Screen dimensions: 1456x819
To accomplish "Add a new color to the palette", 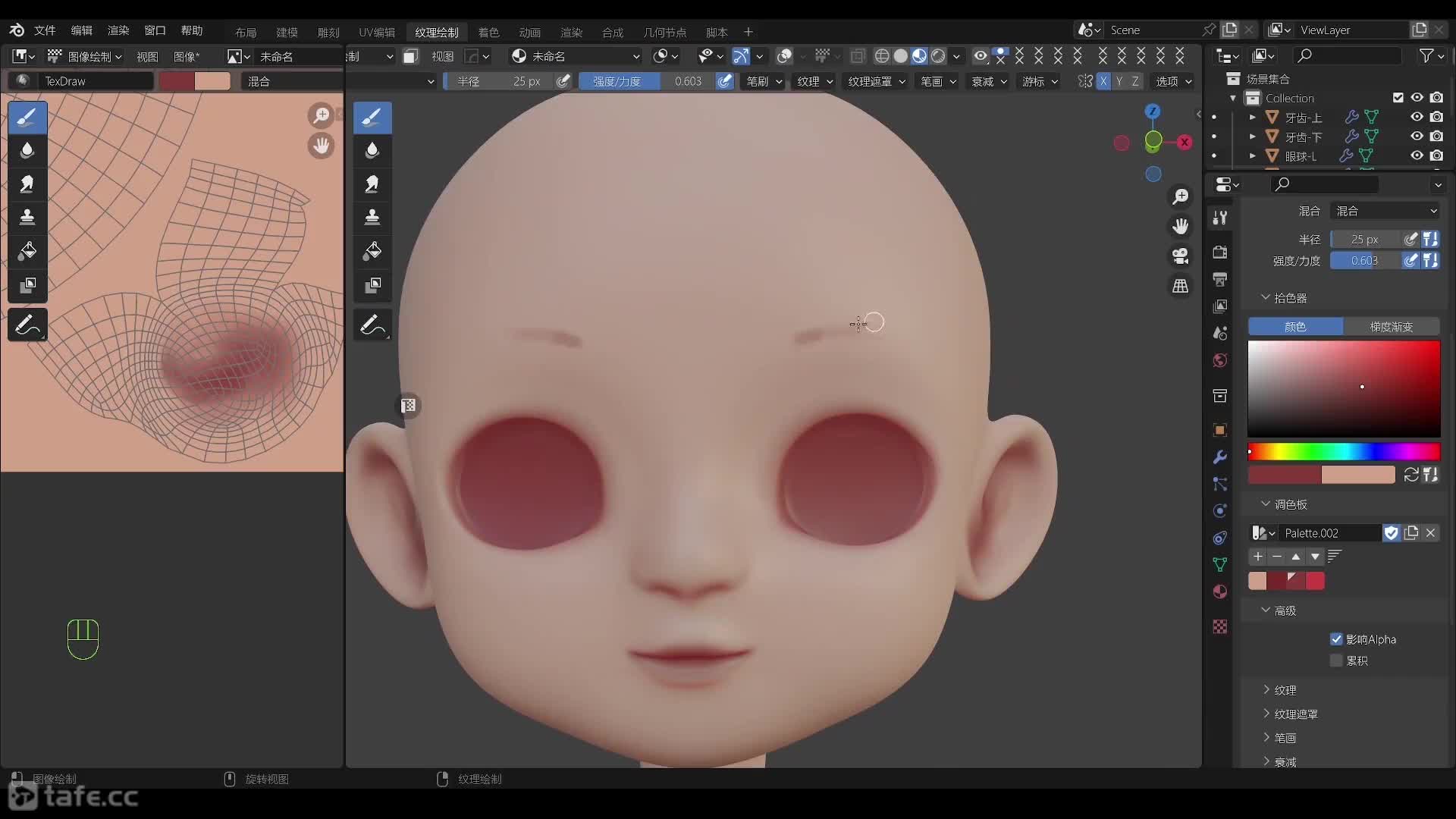I will click(x=1258, y=557).
